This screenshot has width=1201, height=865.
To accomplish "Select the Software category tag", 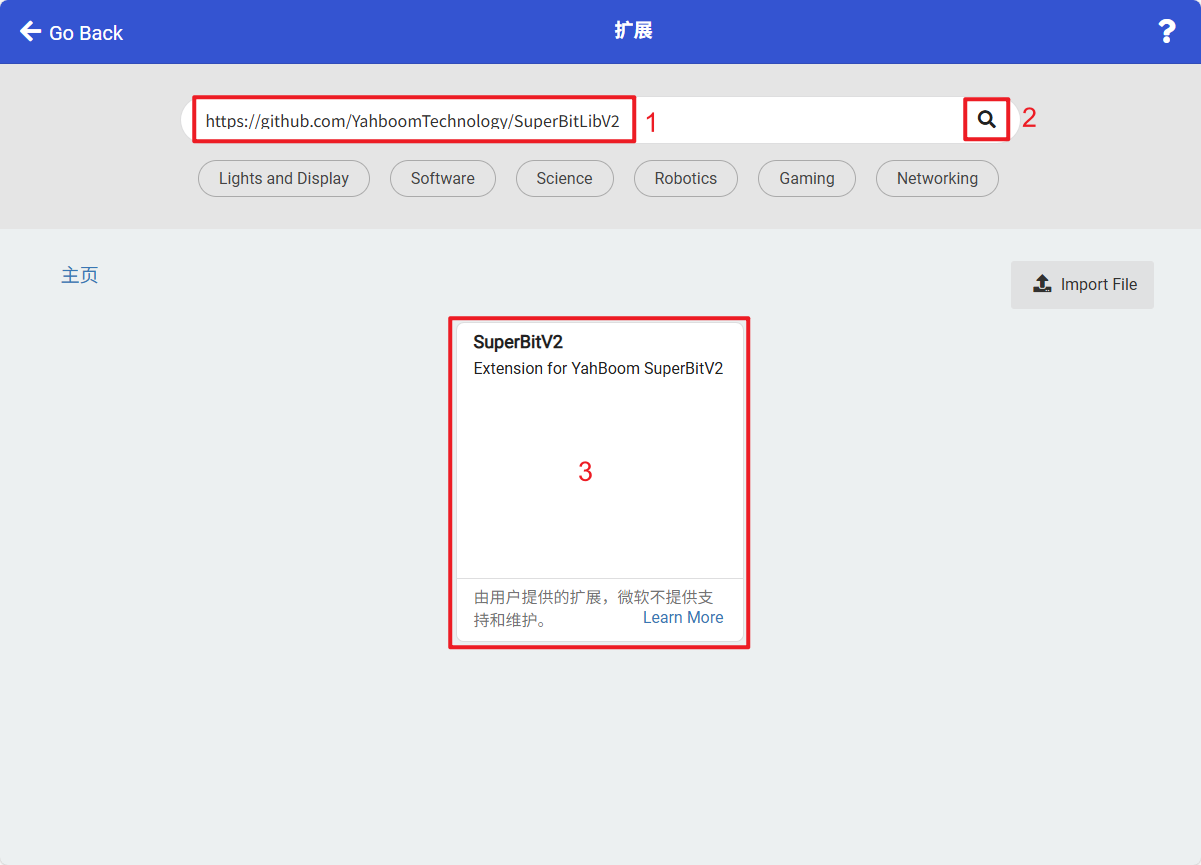I will 443,179.
